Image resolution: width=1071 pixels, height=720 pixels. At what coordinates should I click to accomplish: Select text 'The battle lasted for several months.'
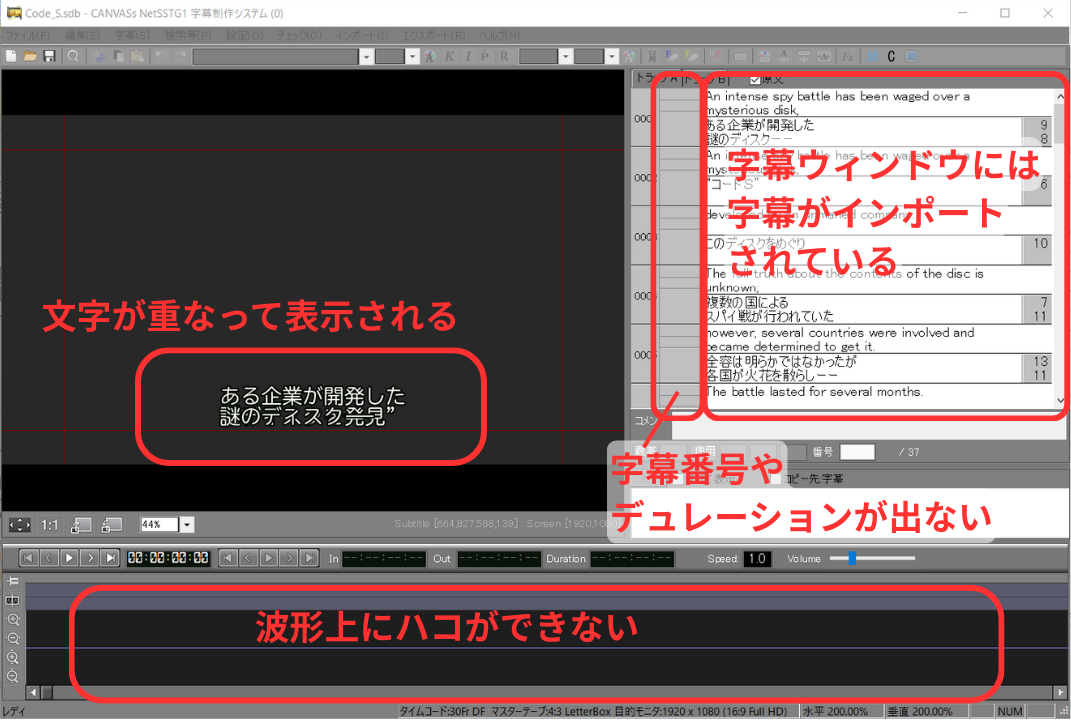tap(814, 391)
